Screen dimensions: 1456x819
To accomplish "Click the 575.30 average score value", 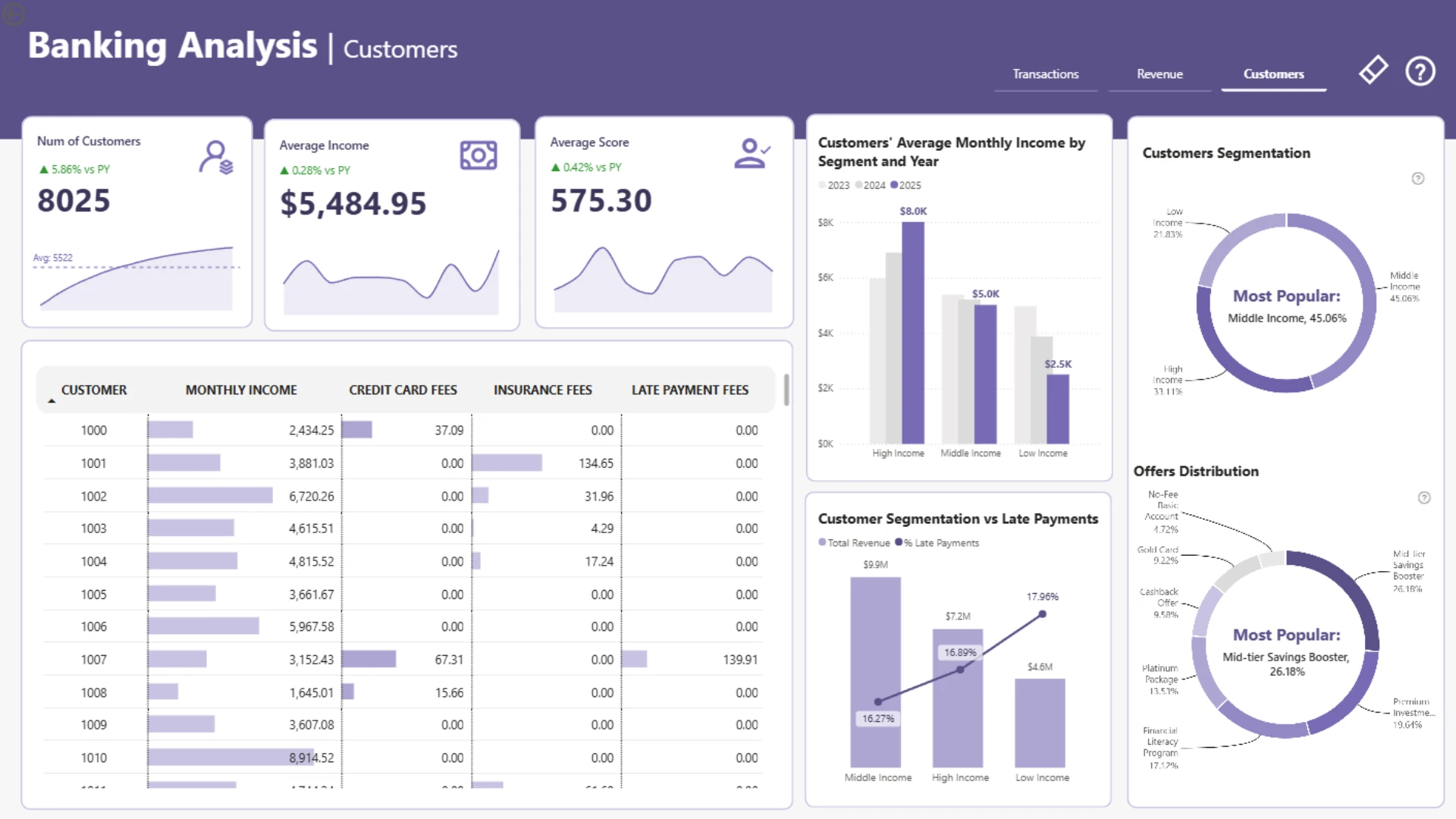I will click(x=601, y=201).
